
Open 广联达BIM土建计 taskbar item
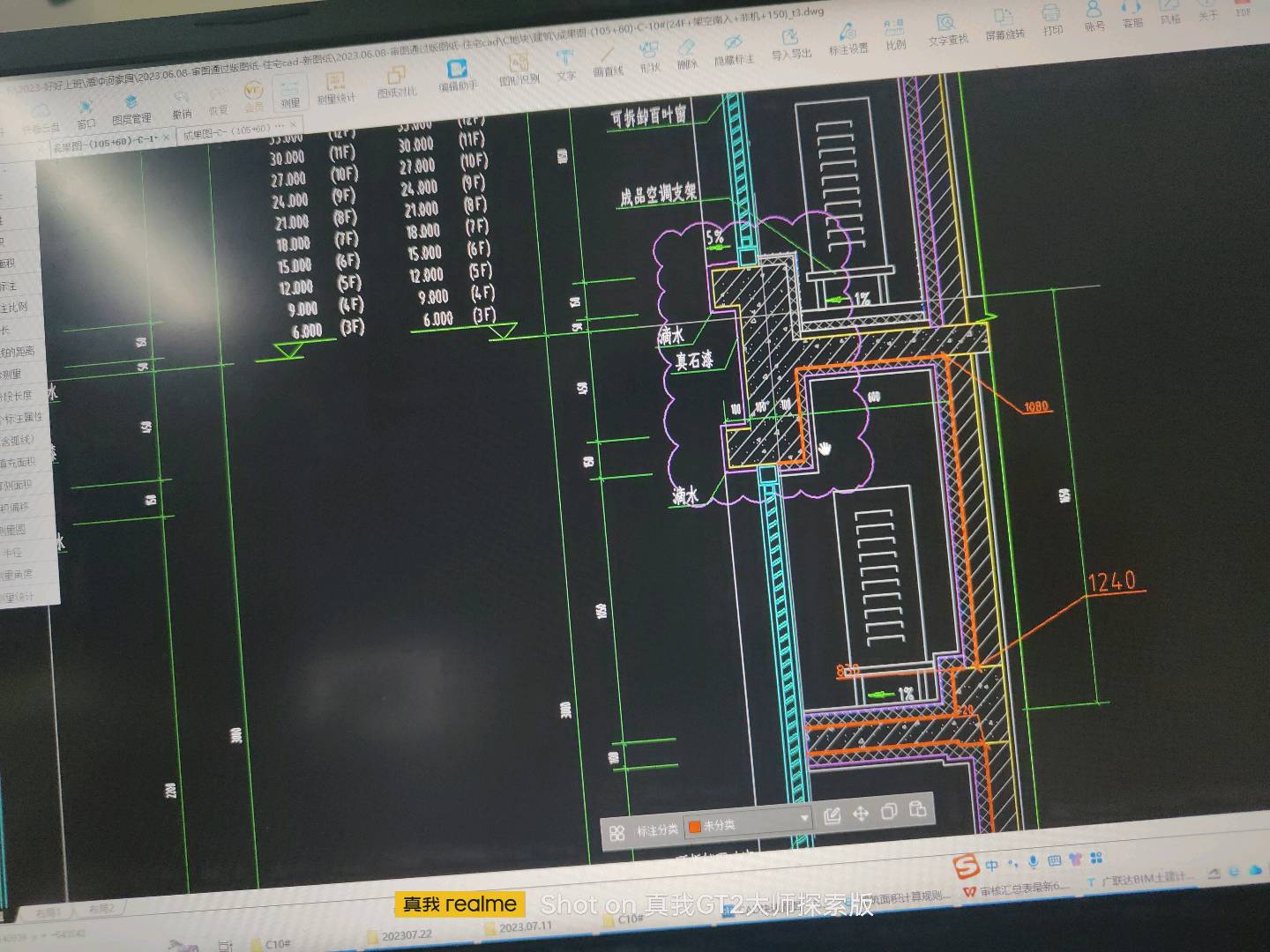pyautogui.click(x=1139, y=879)
